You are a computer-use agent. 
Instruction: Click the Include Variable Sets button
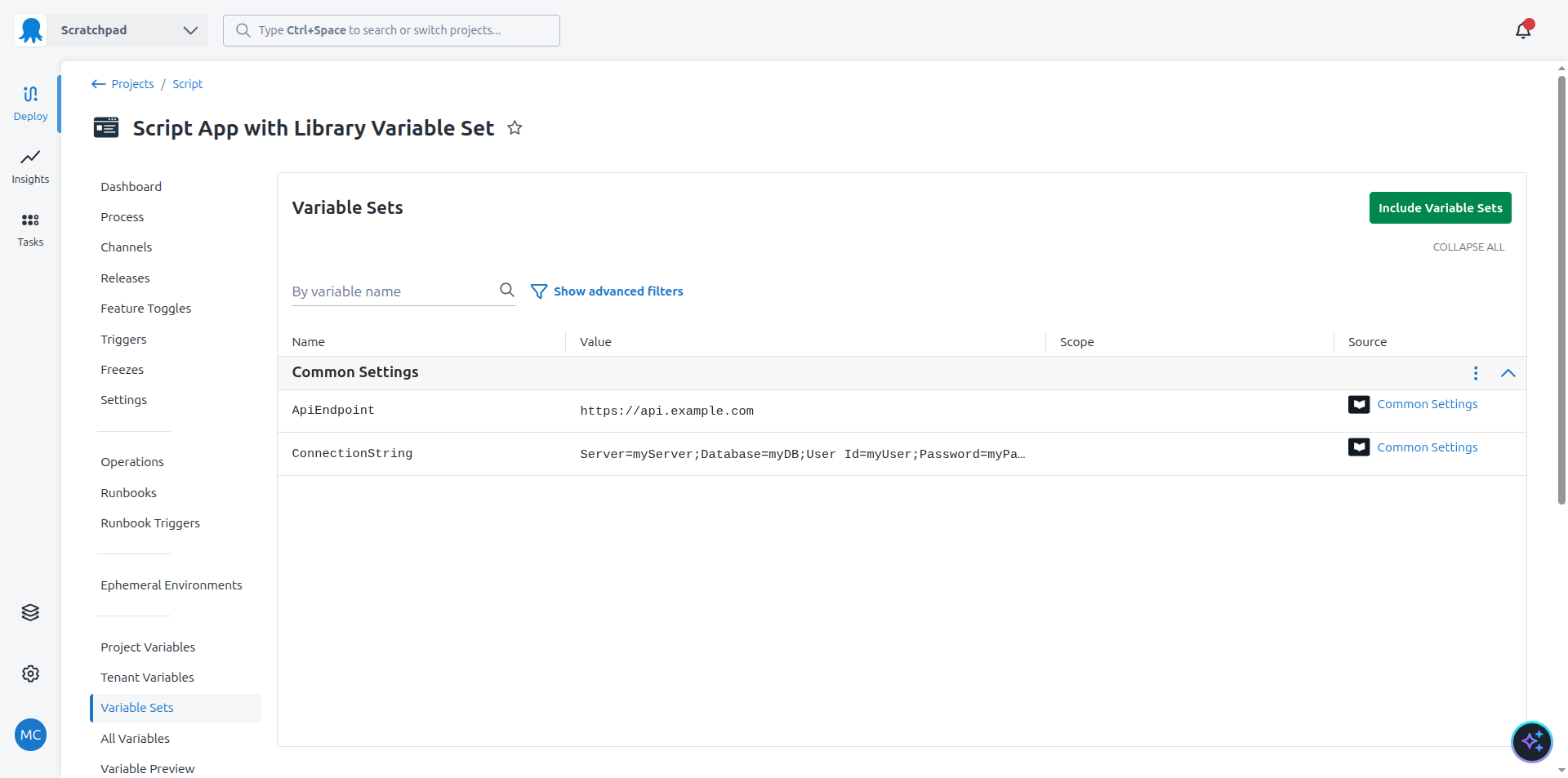[1441, 207]
